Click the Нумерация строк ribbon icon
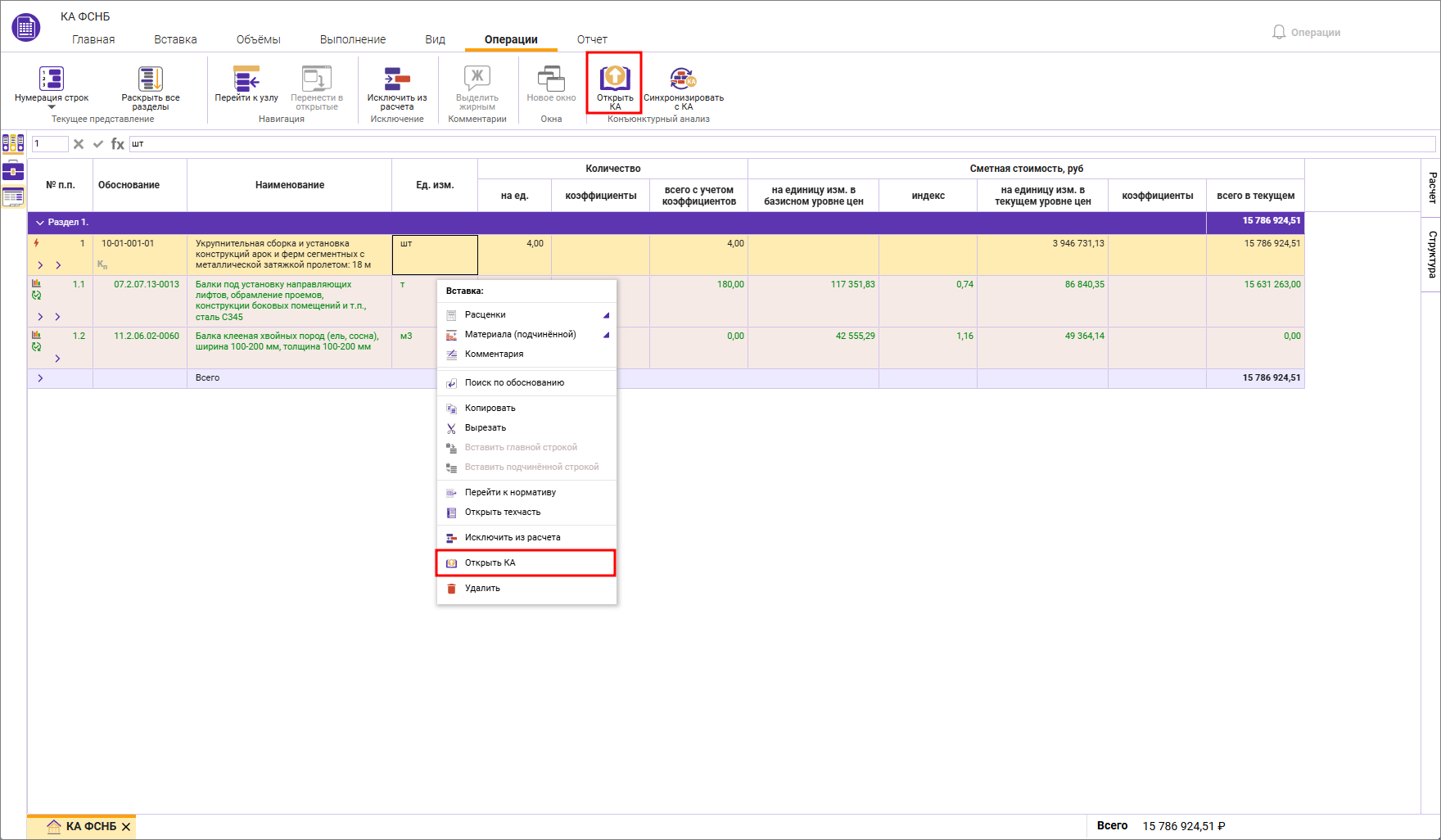This screenshot has width=1441, height=840. coord(52,79)
